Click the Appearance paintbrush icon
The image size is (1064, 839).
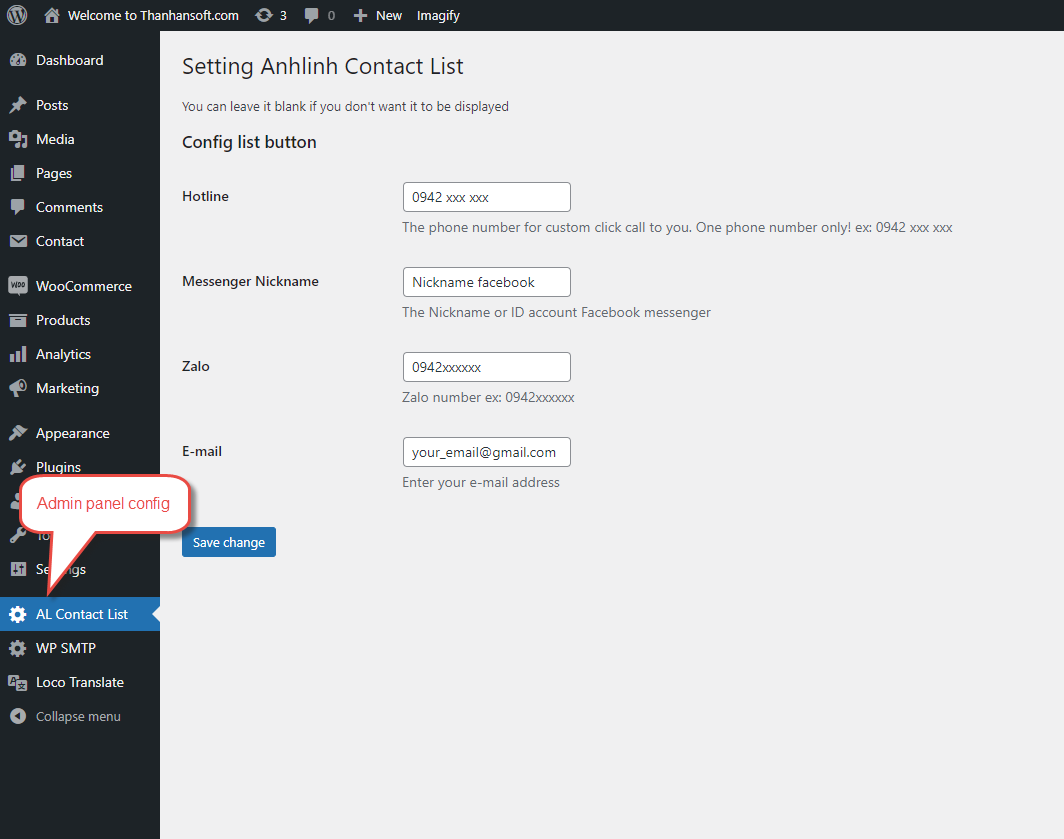[18, 433]
